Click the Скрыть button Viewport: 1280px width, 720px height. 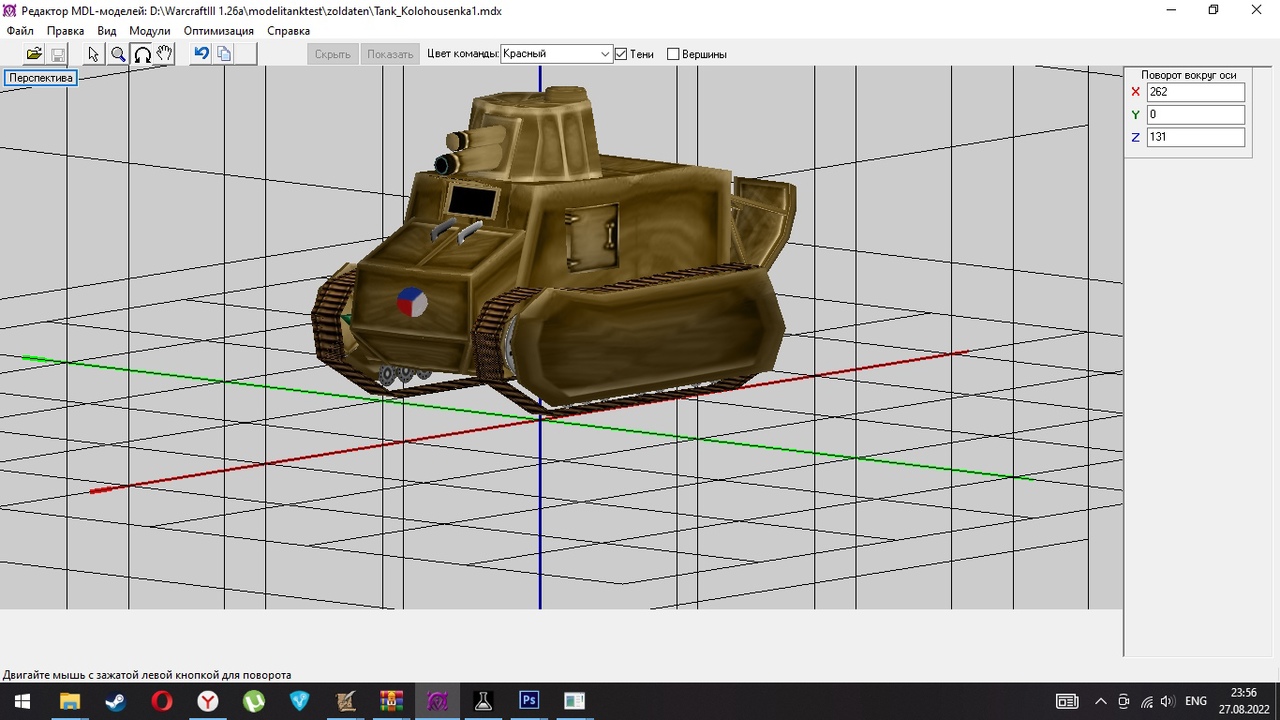click(x=333, y=54)
